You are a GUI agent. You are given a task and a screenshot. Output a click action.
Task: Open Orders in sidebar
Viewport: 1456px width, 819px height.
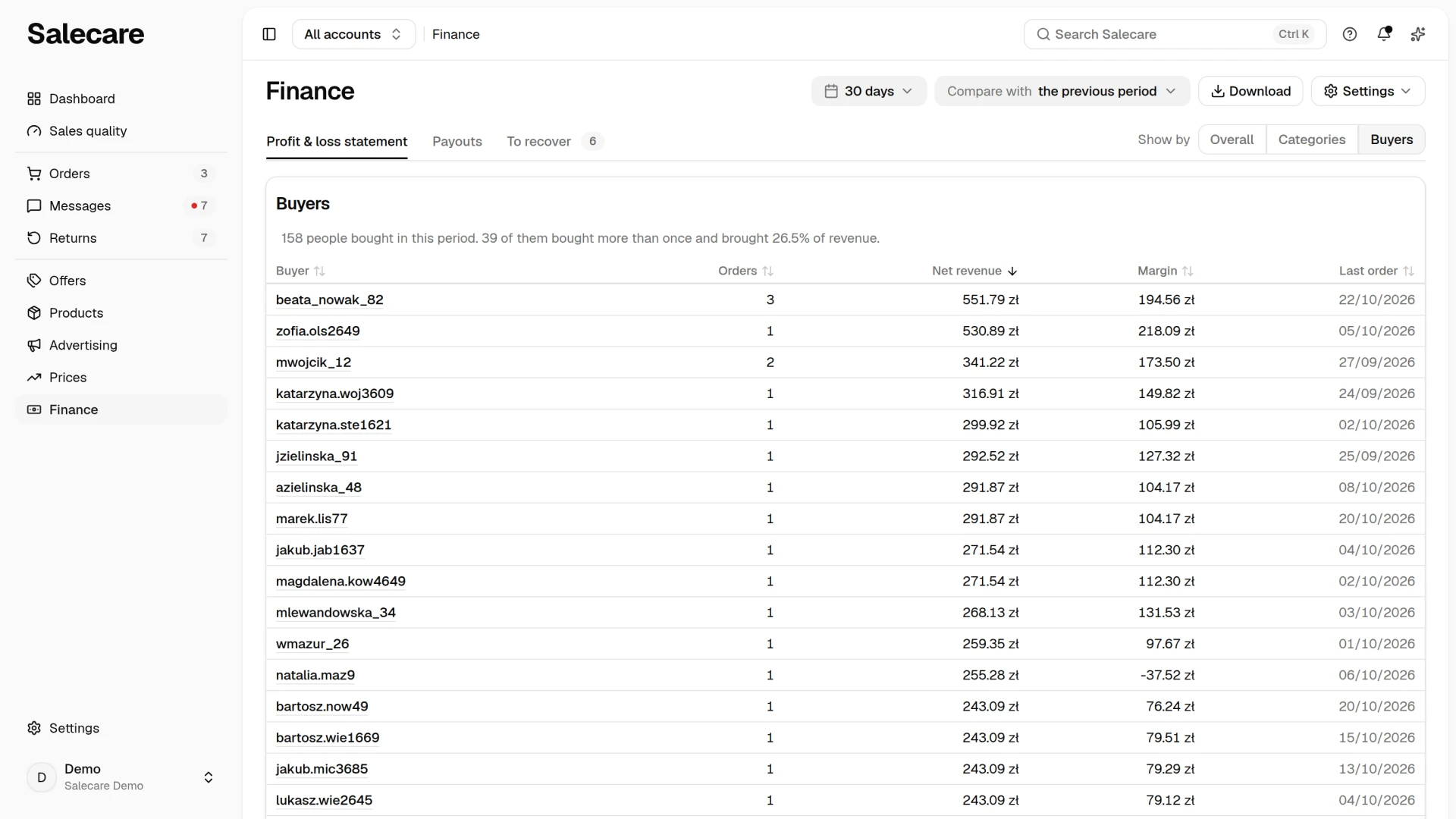(121, 174)
